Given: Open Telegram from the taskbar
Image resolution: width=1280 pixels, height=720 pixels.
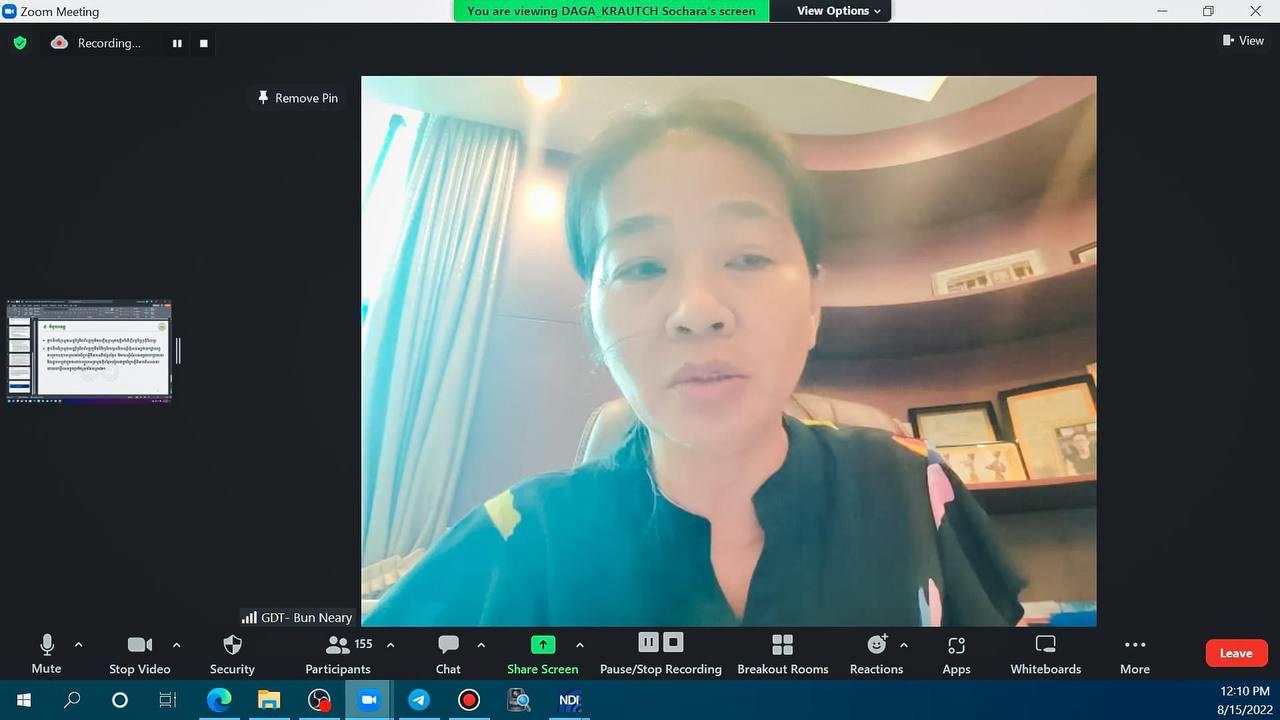Looking at the screenshot, I should [x=419, y=700].
